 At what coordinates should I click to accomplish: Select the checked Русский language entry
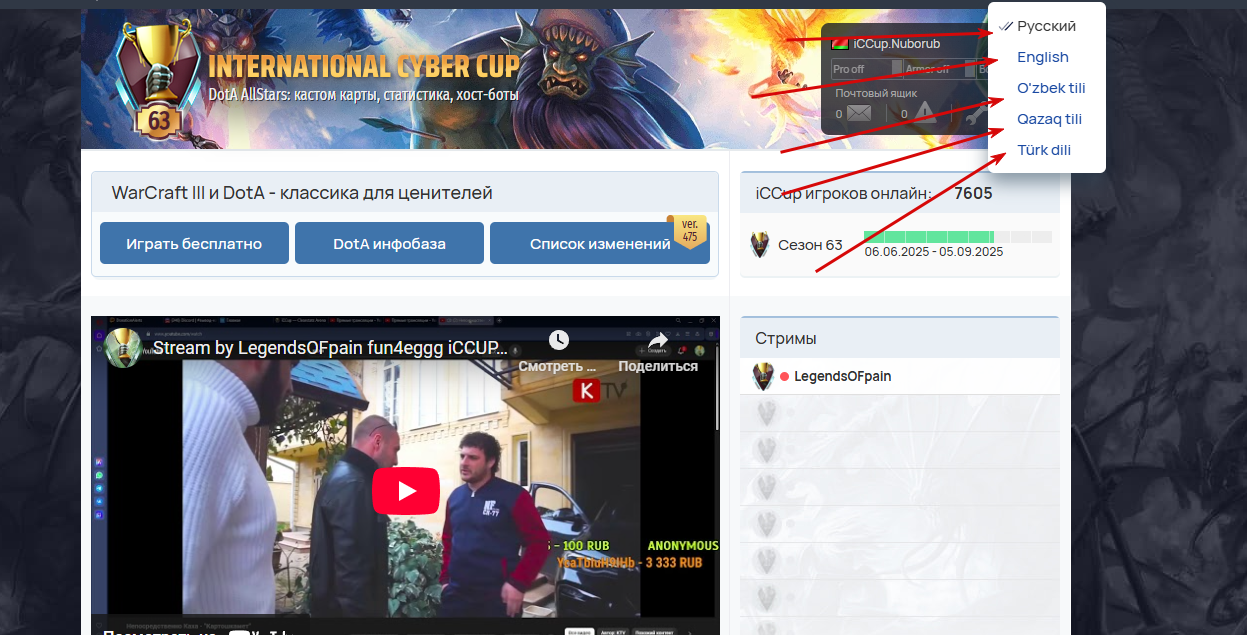tap(1046, 26)
